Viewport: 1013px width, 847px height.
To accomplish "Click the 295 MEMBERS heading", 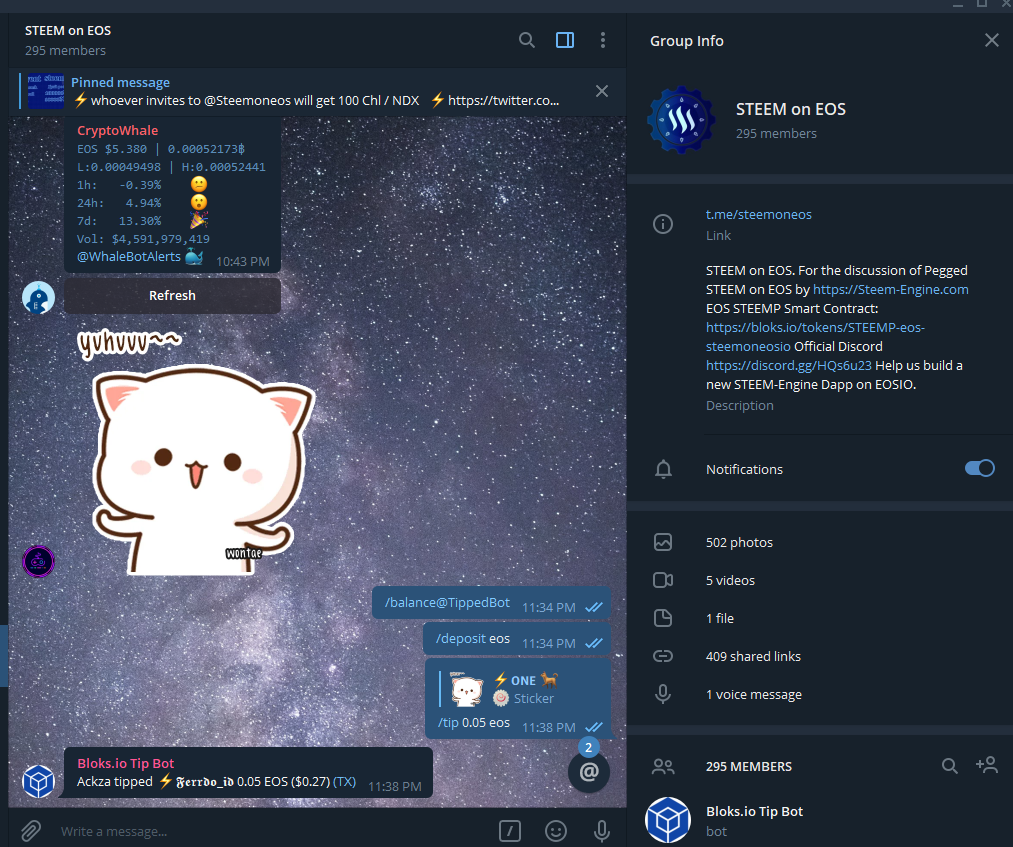I will coord(749,767).
